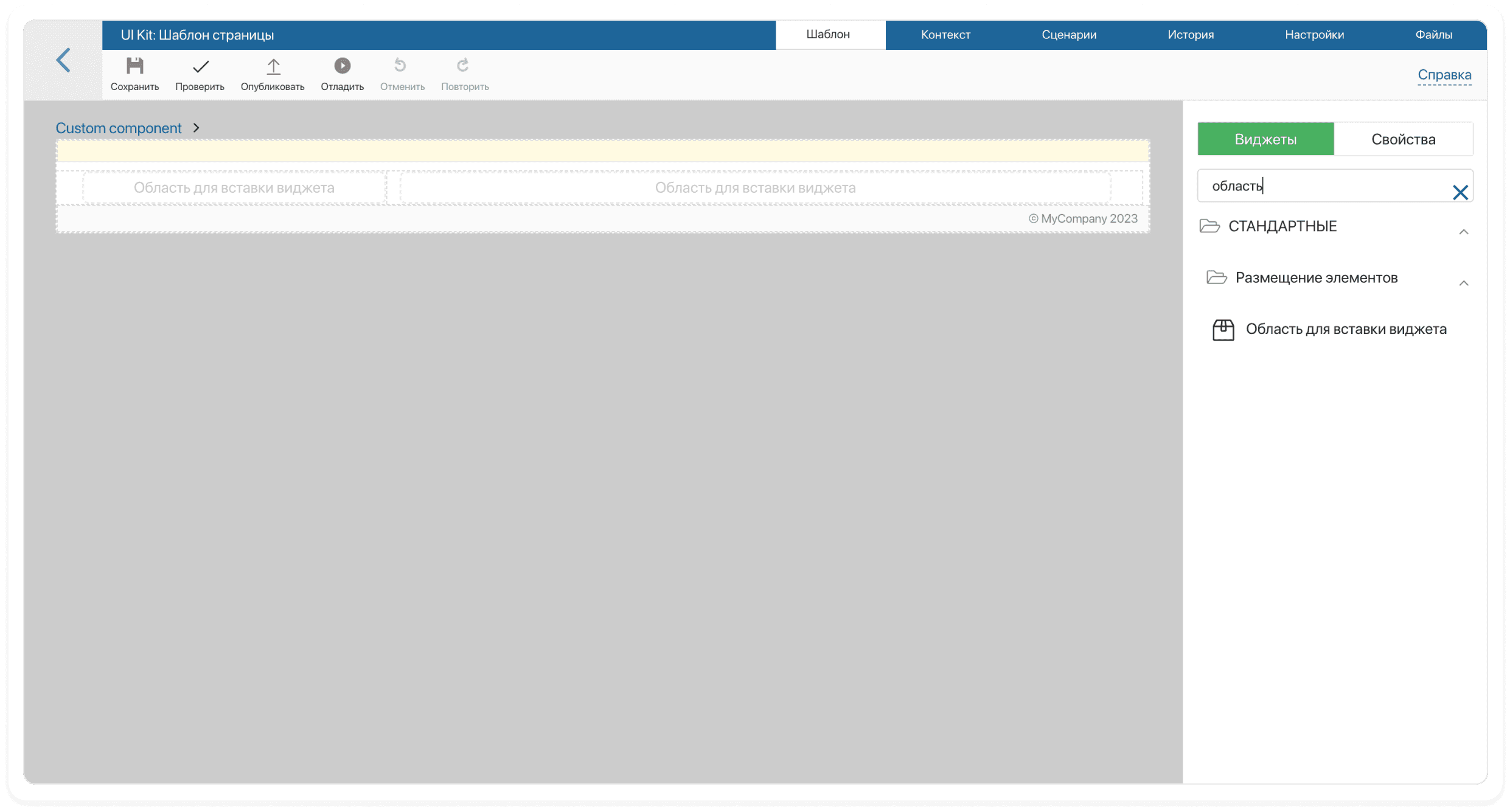Save template with the Сохранить icon
The width and height of the screenshot is (1510, 812).
134,66
